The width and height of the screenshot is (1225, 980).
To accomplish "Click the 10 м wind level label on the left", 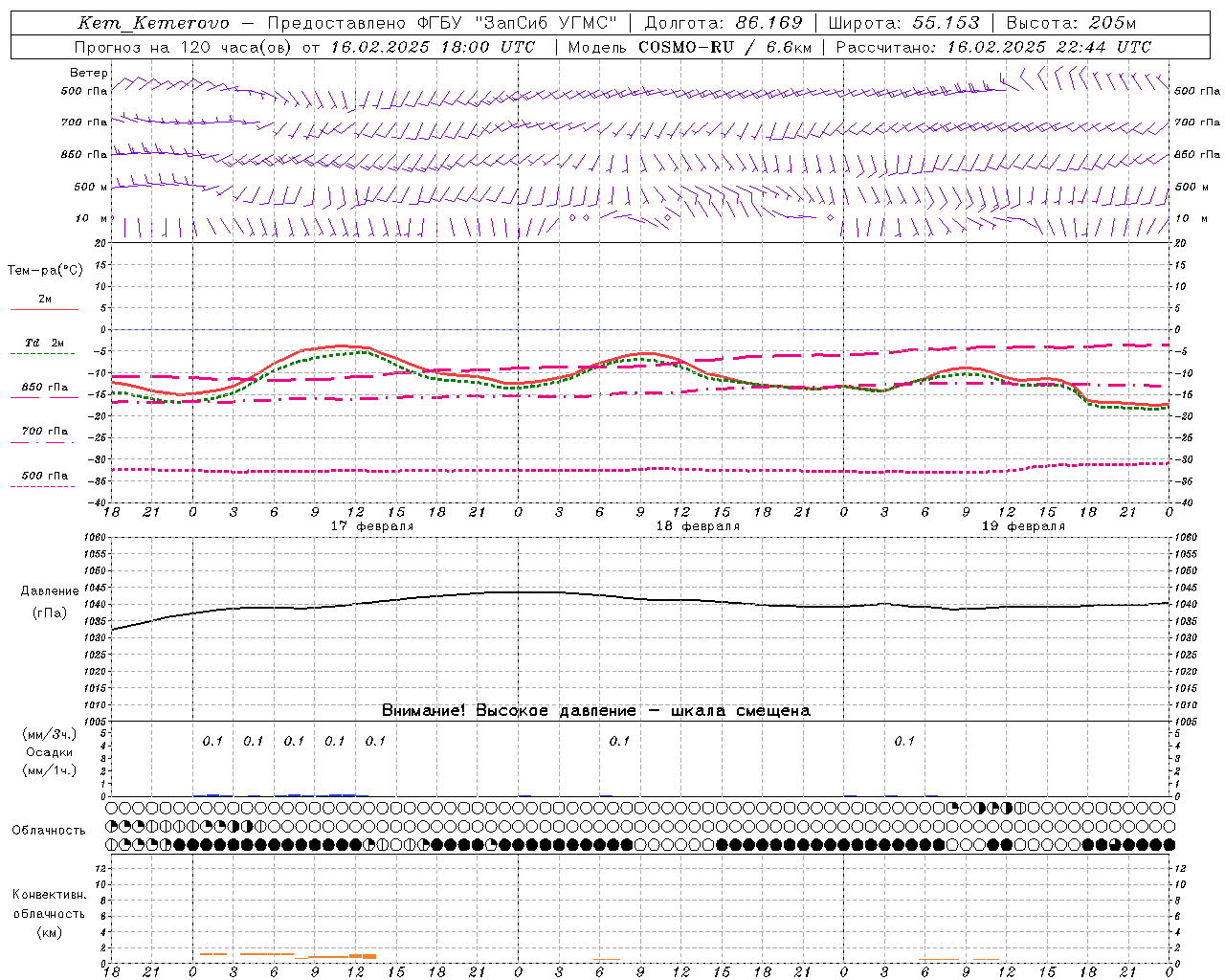I will coord(91,219).
